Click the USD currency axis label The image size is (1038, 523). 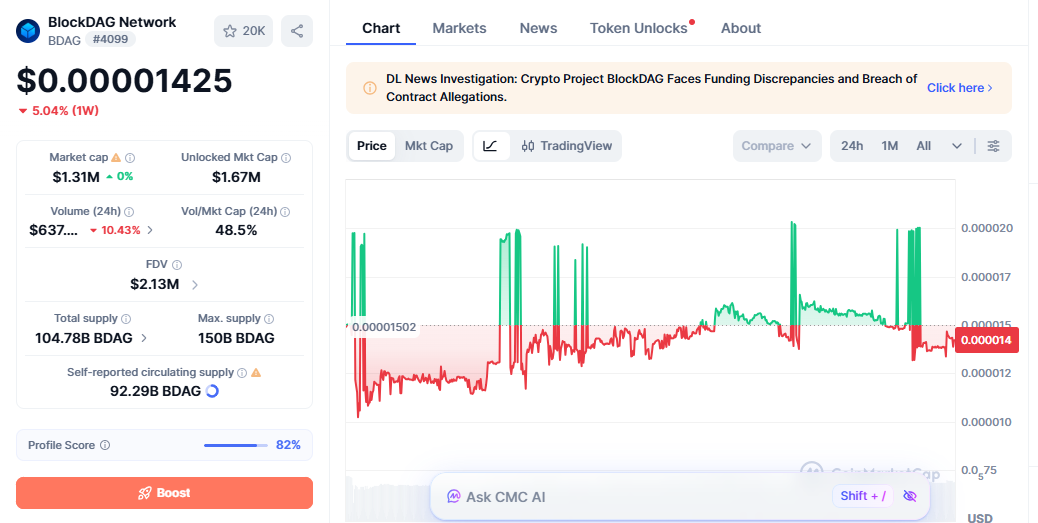tap(980, 517)
